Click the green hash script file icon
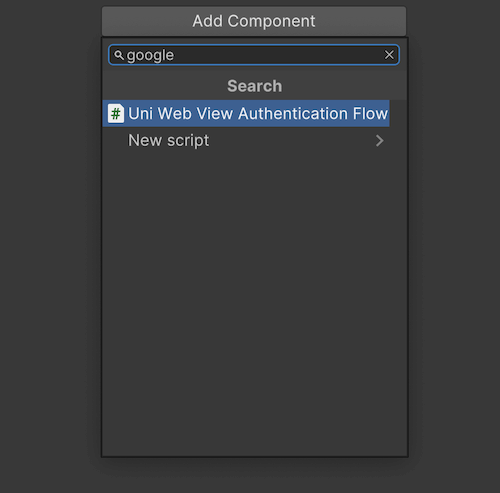Image resolution: width=500 pixels, height=493 pixels. point(116,114)
